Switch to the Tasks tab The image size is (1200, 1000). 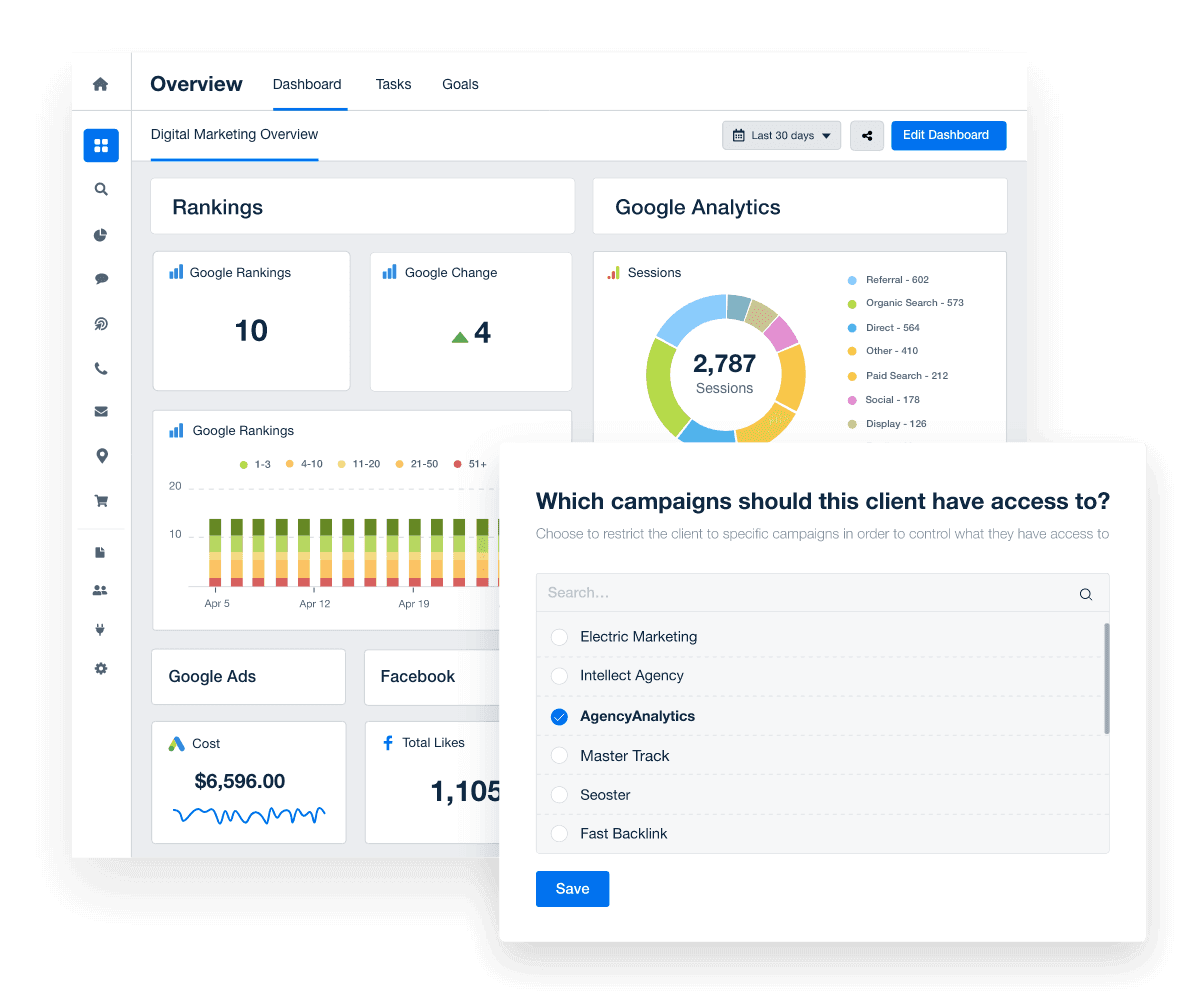(x=393, y=84)
